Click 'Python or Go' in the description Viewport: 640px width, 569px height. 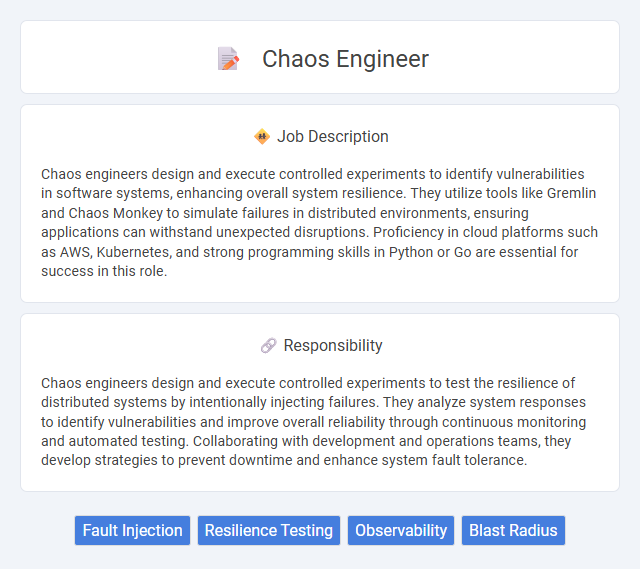pyautogui.click(x=430, y=252)
